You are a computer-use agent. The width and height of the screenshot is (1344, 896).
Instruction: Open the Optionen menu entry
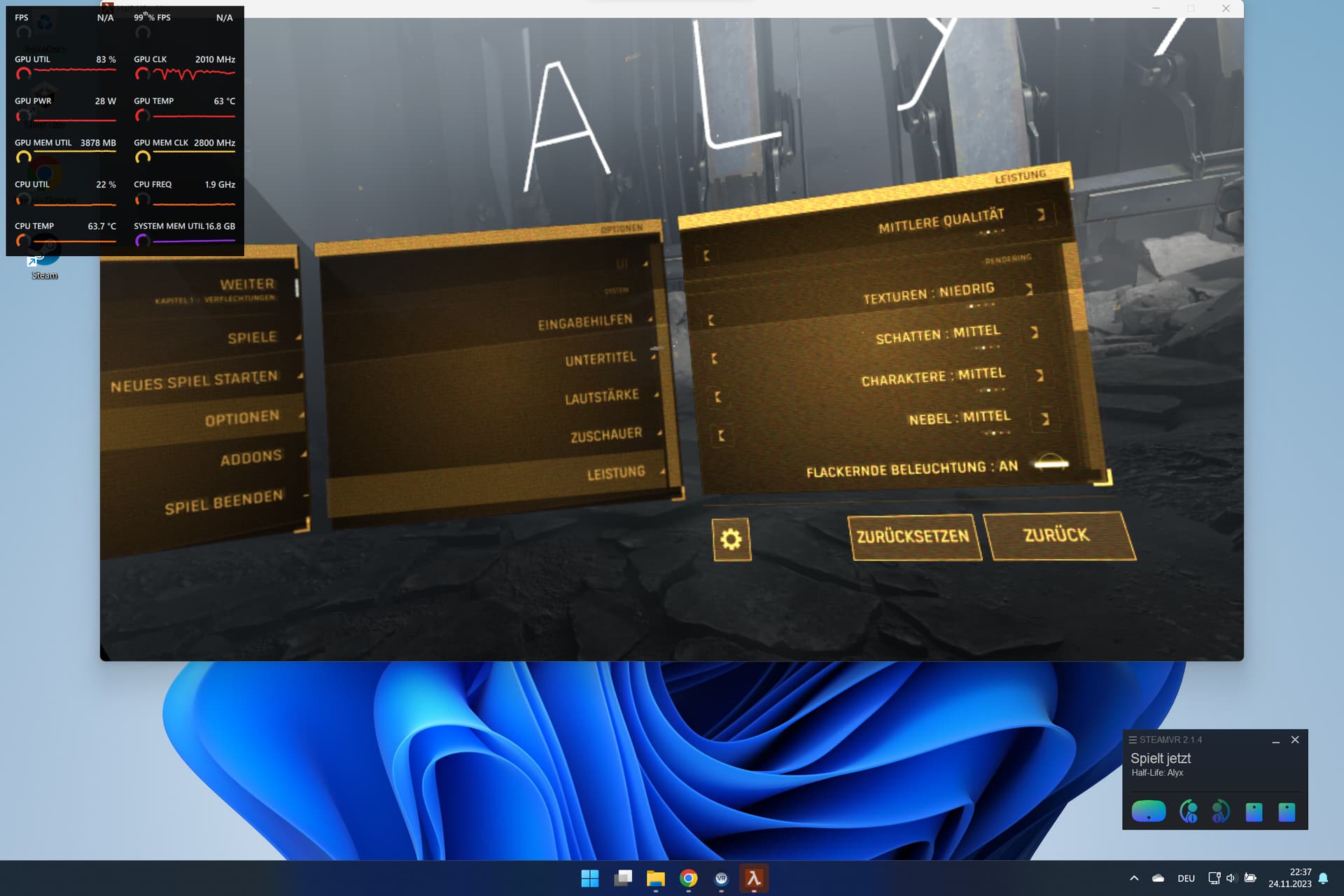pos(241,416)
